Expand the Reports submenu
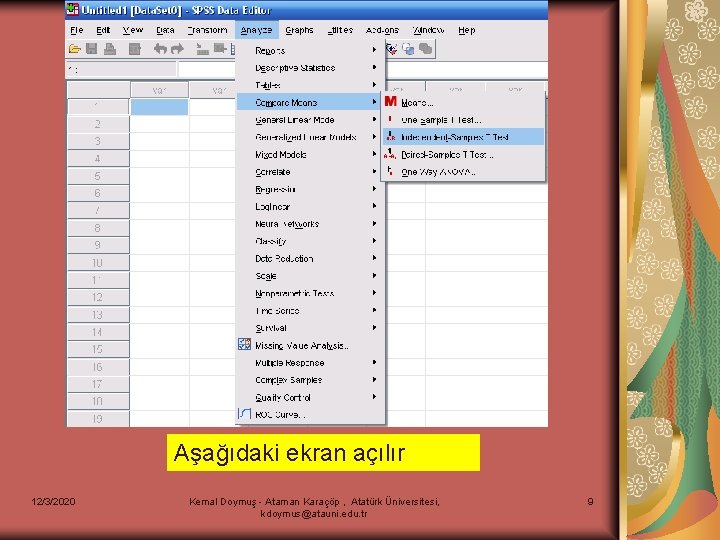Image resolution: width=720 pixels, height=540 pixels. [310, 51]
